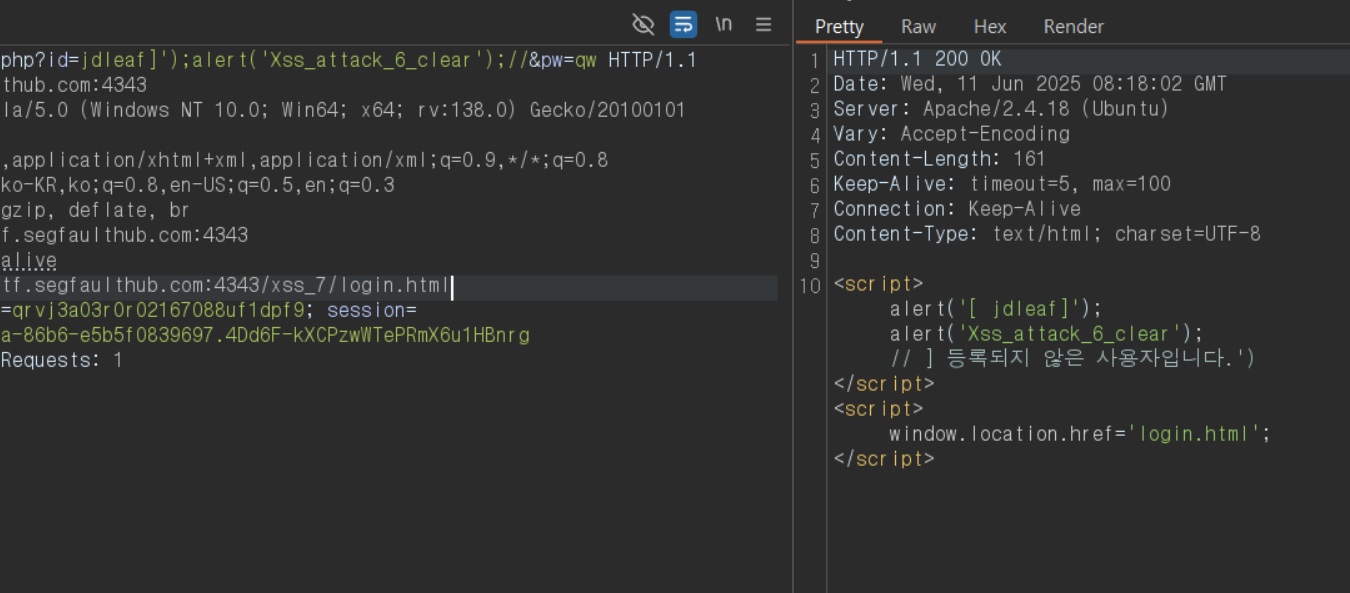The image size is (1350, 593).
Task: Click the ko-KR accept-language line
Action: tap(197, 185)
